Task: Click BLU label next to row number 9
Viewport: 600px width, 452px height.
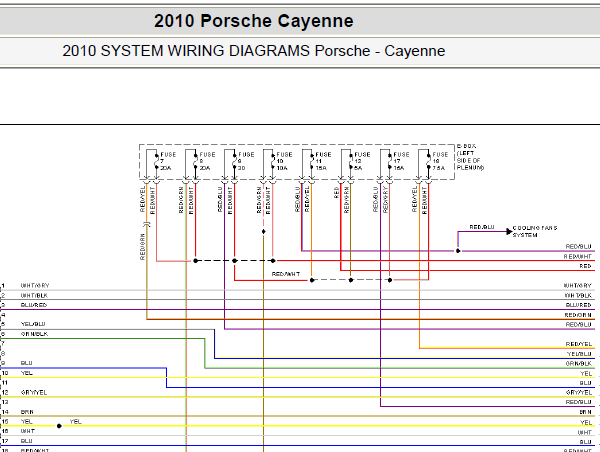Action: 26,363
